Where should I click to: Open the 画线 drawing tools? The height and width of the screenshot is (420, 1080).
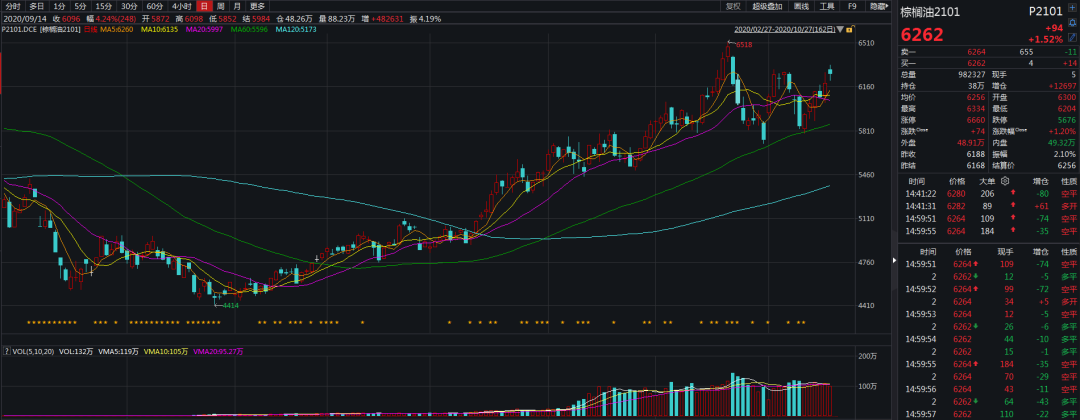pos(801,6)
